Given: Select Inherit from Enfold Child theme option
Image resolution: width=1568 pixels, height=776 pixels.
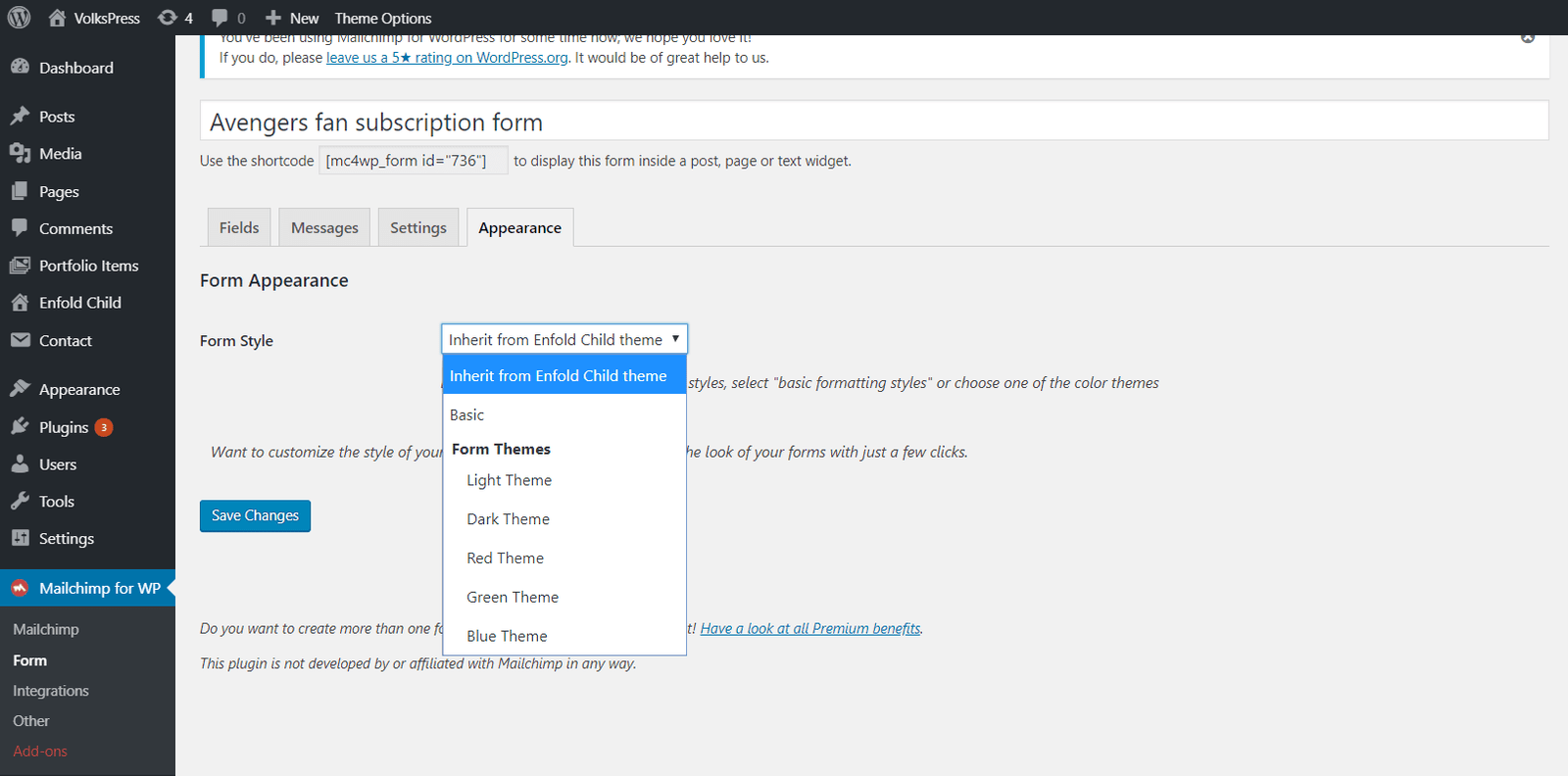Looking at the screenshot, I should point(564,375).
